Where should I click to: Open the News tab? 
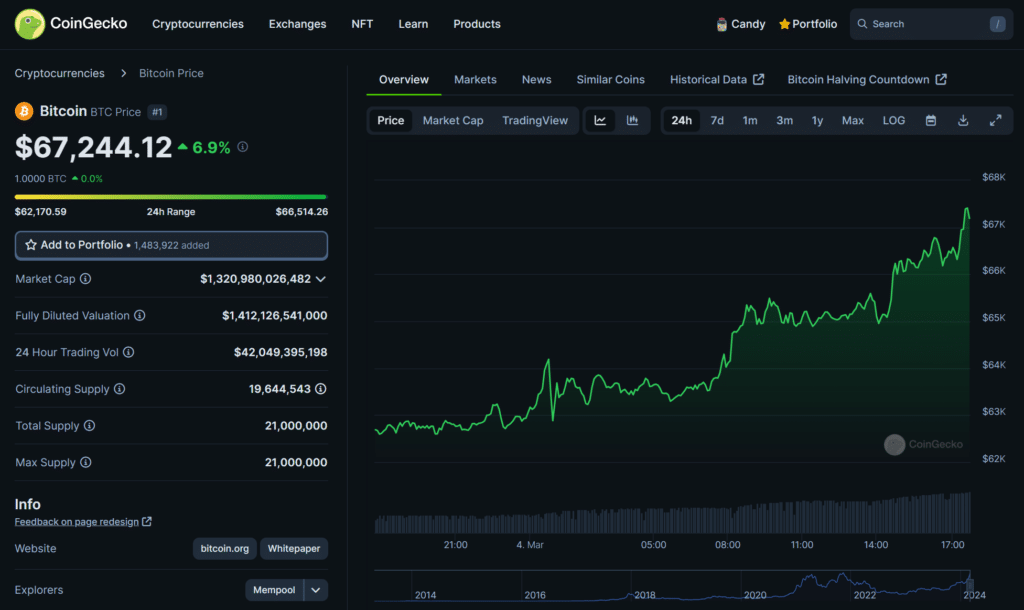click(536, 80)
